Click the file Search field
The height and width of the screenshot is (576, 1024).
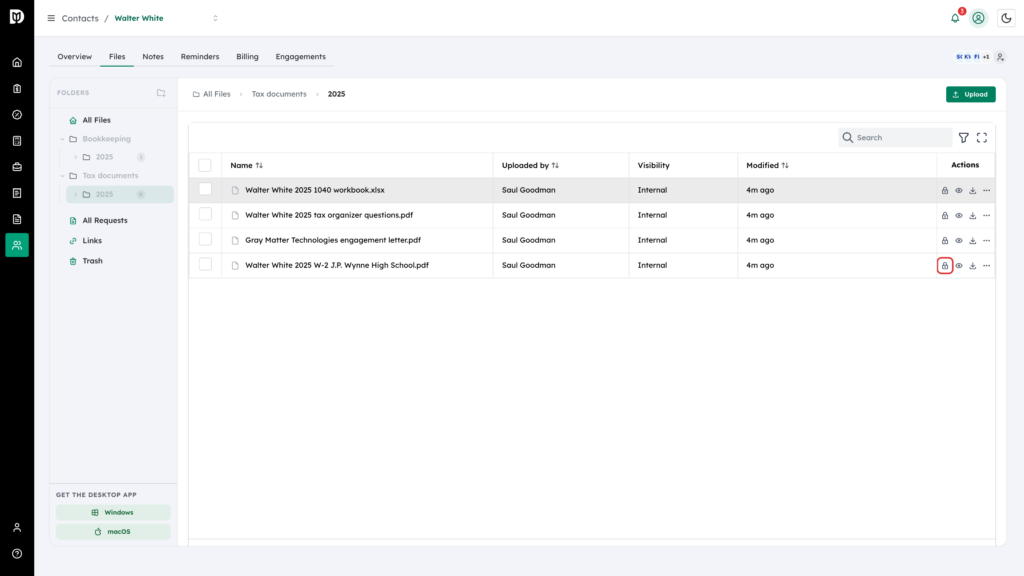[x=895, y=138]
